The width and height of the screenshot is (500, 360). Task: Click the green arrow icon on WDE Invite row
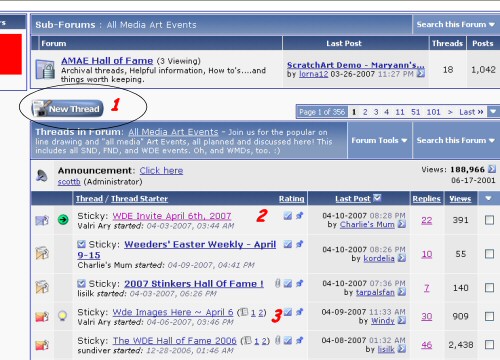coord(63,220)
